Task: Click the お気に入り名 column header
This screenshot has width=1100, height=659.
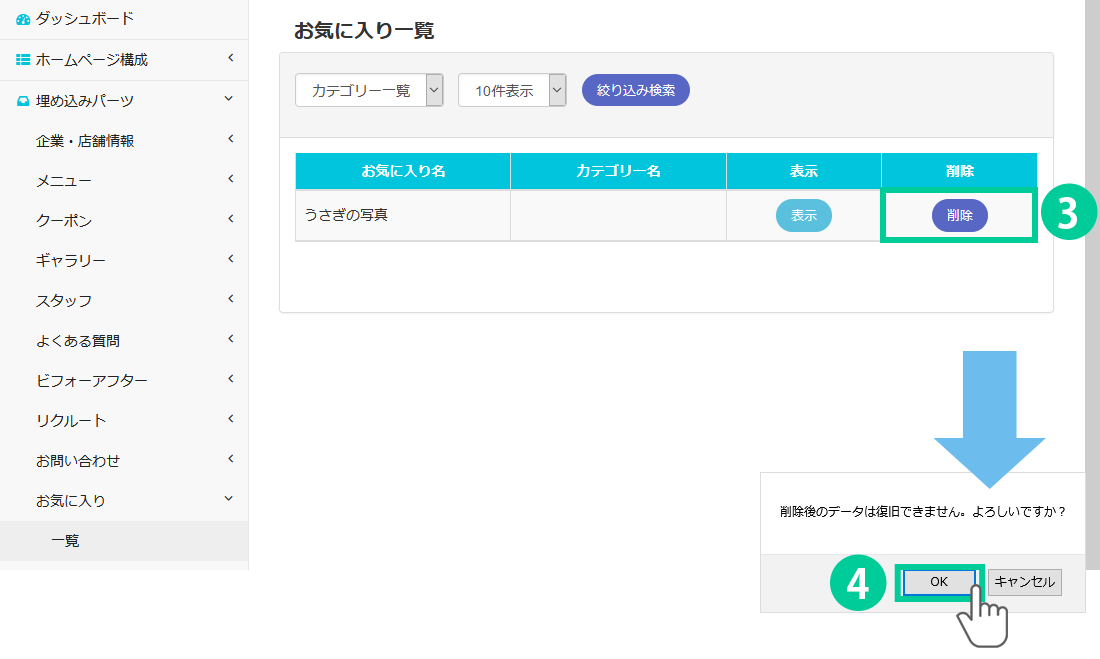Action: pyautogui.click(x=403, y=171)
